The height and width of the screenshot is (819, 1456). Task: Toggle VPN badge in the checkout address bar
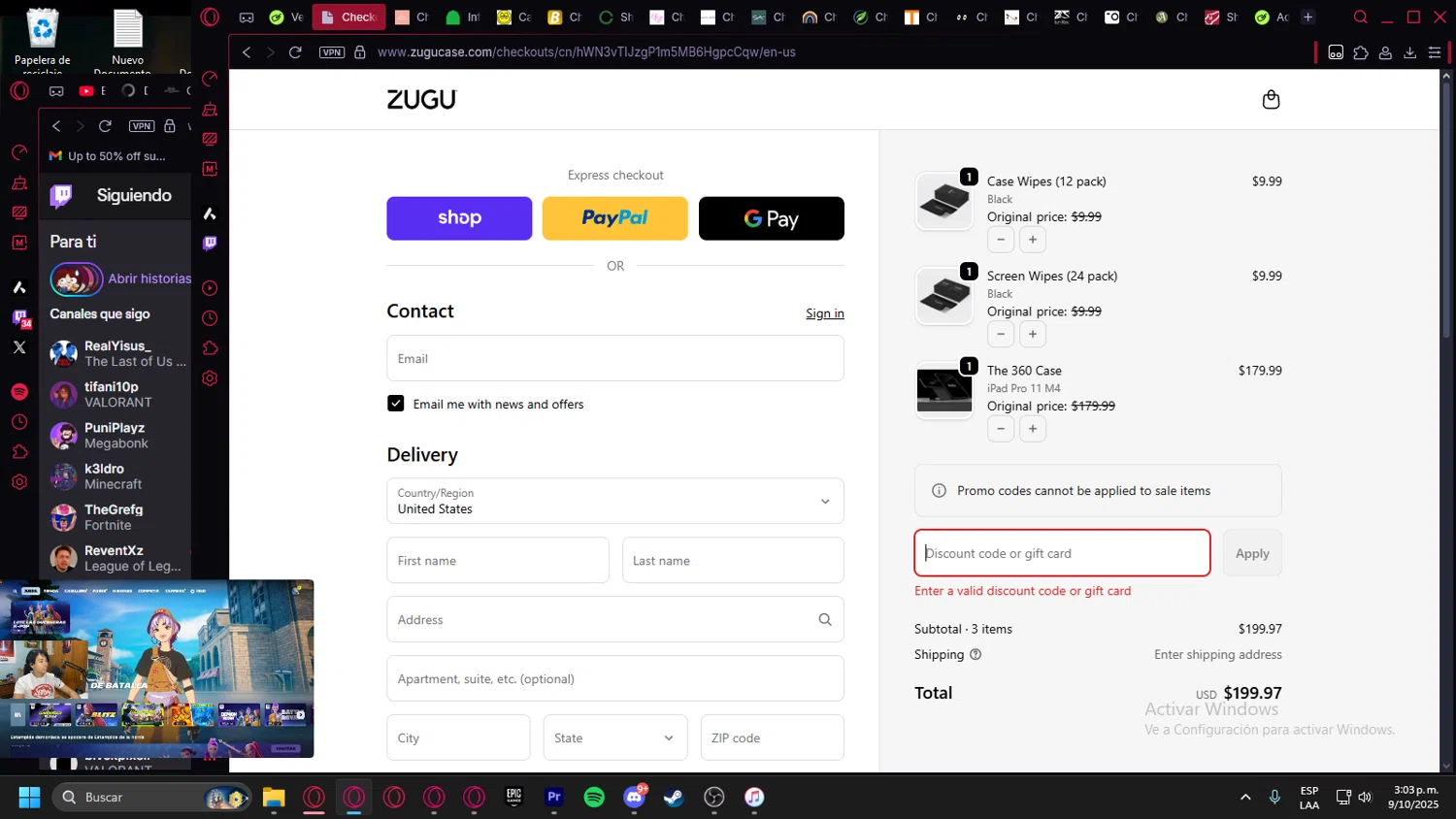tap(332, 51)
